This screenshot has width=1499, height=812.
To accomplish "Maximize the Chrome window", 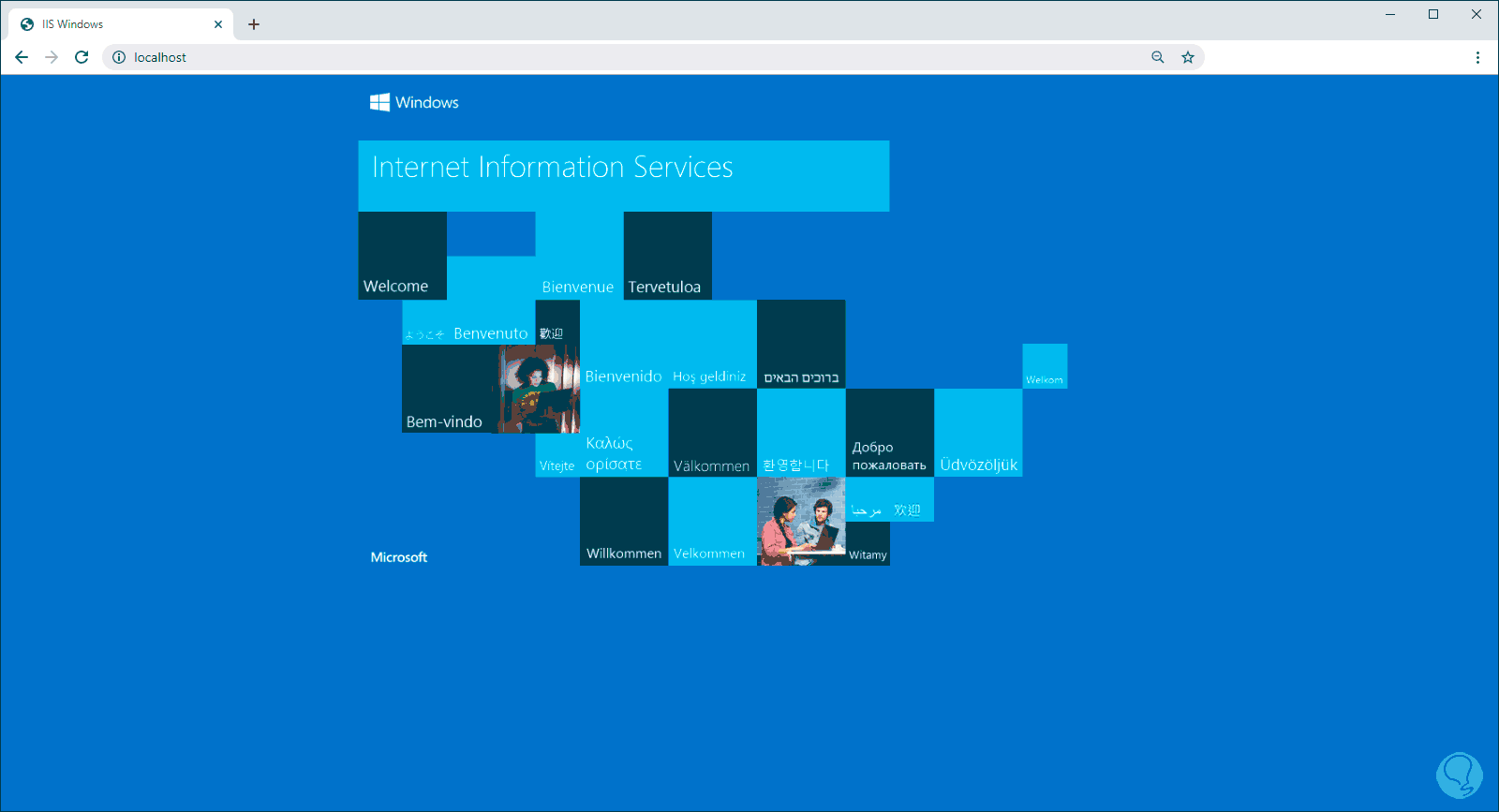I will point(1433,14).
